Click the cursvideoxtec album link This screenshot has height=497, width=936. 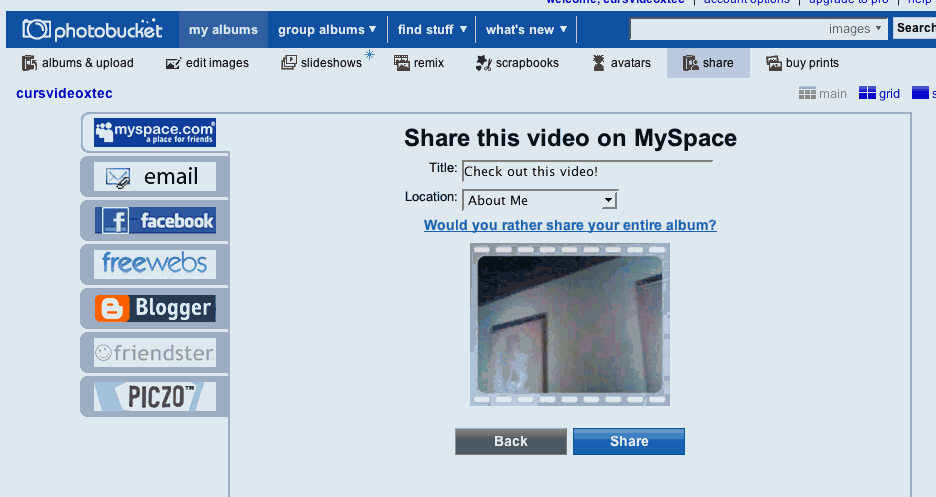pos(64,94)
